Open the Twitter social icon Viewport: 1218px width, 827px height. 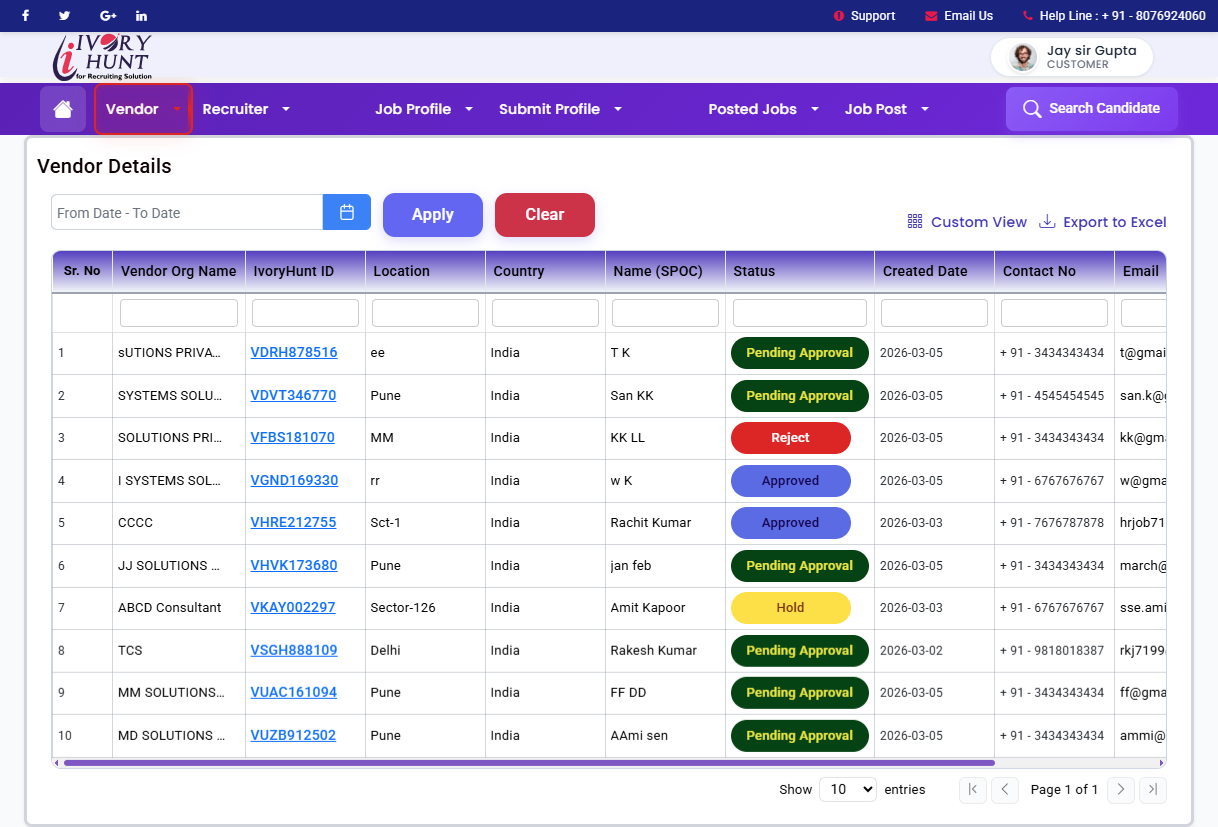tap(65, 16)
